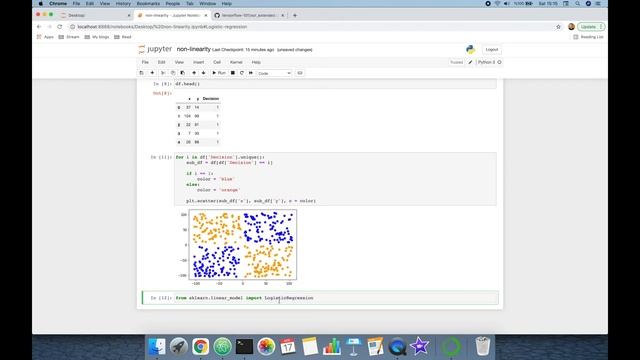
Task: Close the non-linearity Jupyter tab
Action: (x=206, y=16)
